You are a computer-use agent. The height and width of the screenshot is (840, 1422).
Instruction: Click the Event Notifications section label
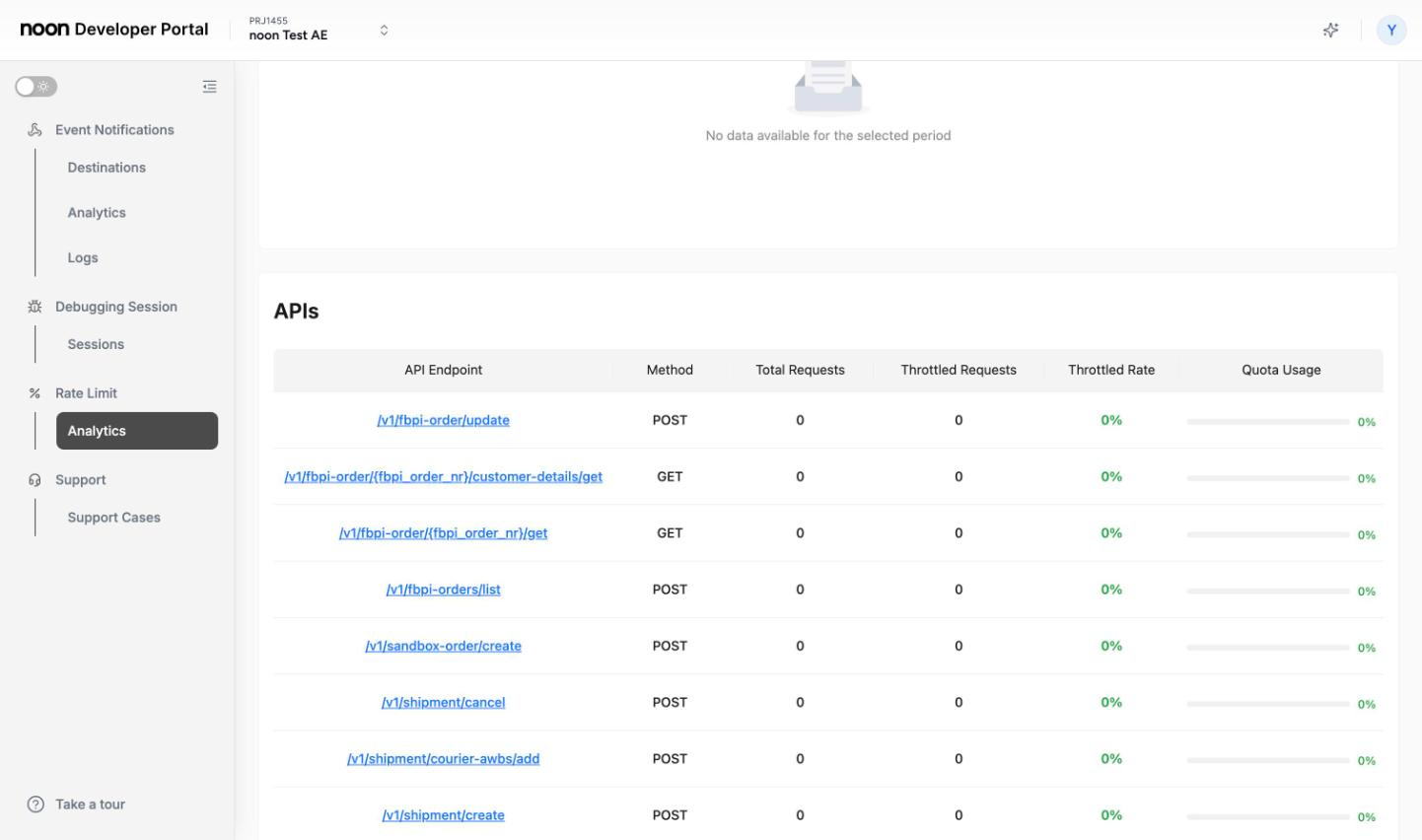click(x=114, y=130)
